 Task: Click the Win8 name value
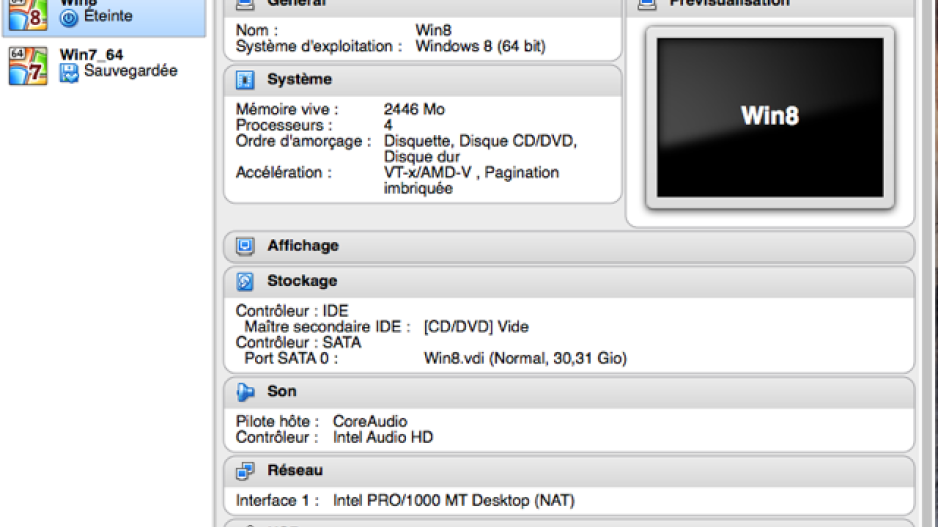(x=434, y=31)
